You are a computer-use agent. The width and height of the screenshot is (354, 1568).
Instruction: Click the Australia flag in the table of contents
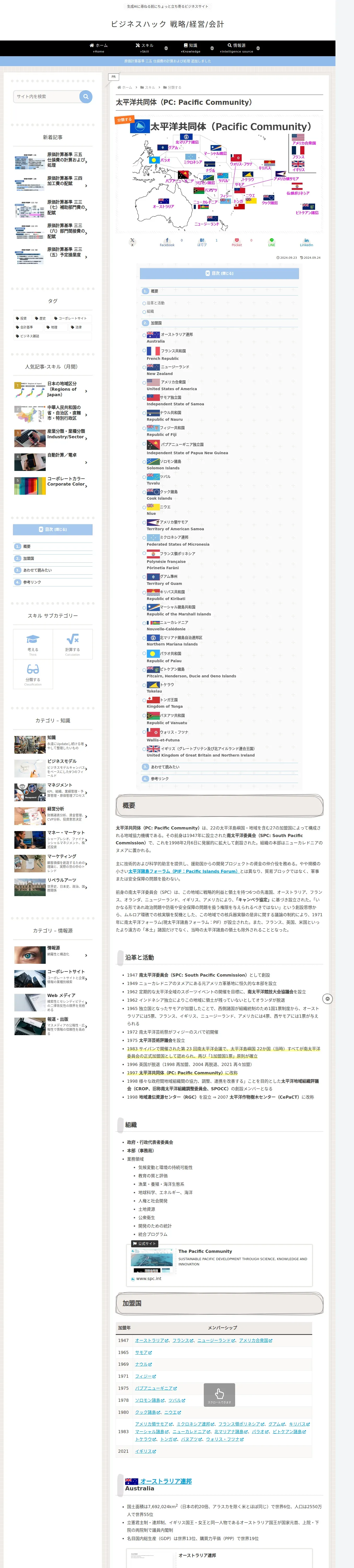point(153,334)
